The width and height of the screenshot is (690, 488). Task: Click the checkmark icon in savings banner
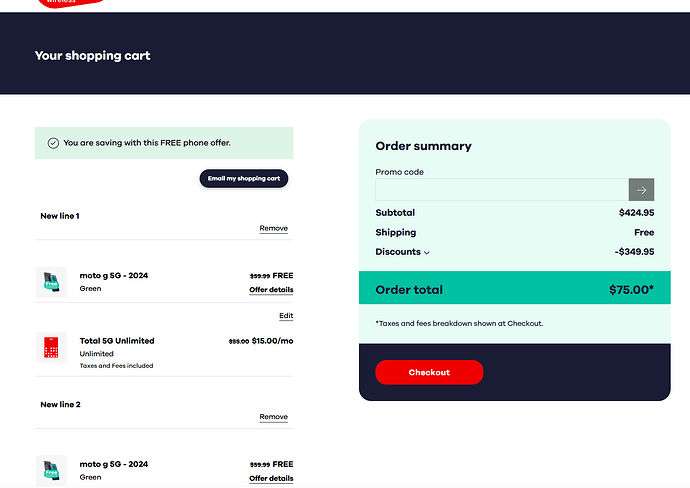(x=53, y=143)
